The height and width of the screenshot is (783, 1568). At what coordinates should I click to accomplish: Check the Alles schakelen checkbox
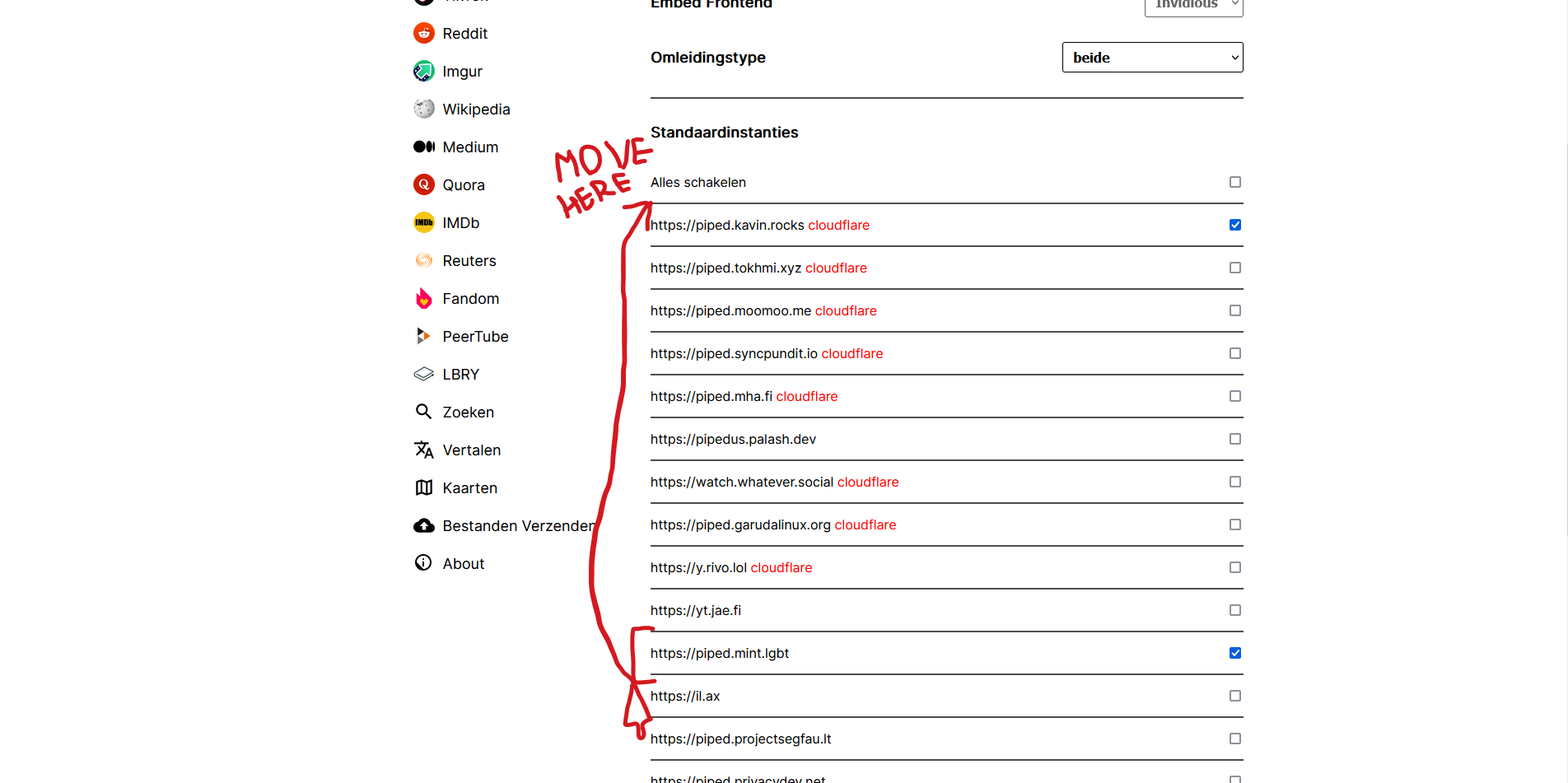(1234, 182)
